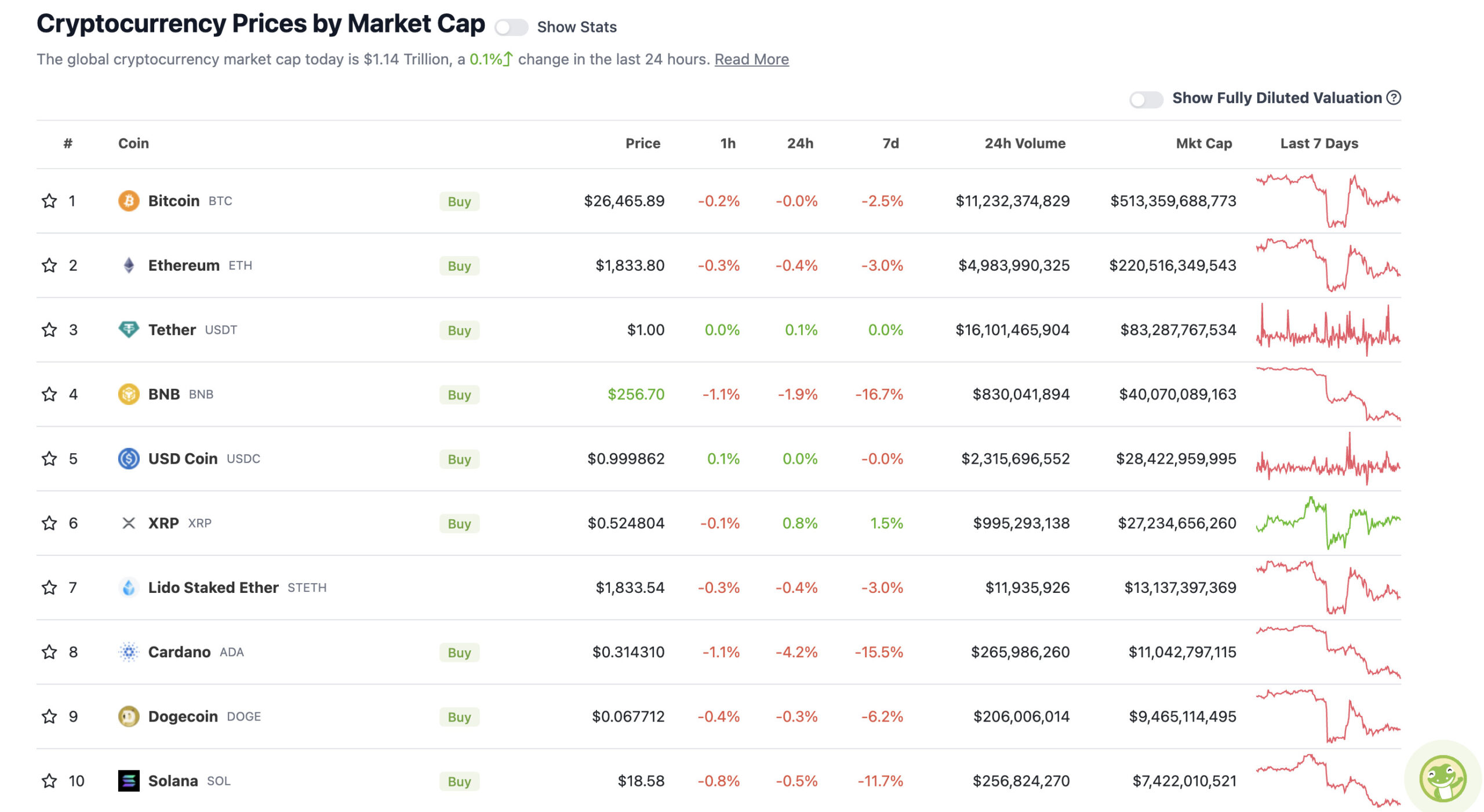Turn on Show Fully Diluted Valuation switch
The height and width of the screenshot is (812, 1484).
pyautogui.click(x=1146, y=99)
